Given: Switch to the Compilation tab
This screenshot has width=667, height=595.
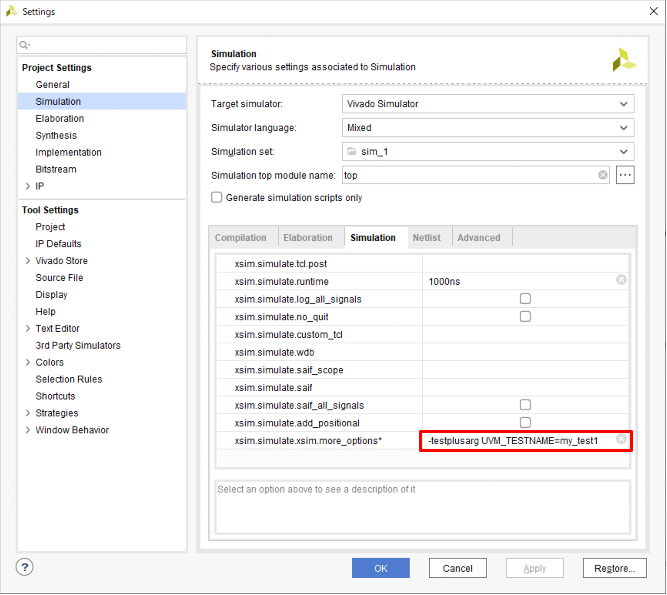Looking at the screenshot, I should (x=241, y=238).
